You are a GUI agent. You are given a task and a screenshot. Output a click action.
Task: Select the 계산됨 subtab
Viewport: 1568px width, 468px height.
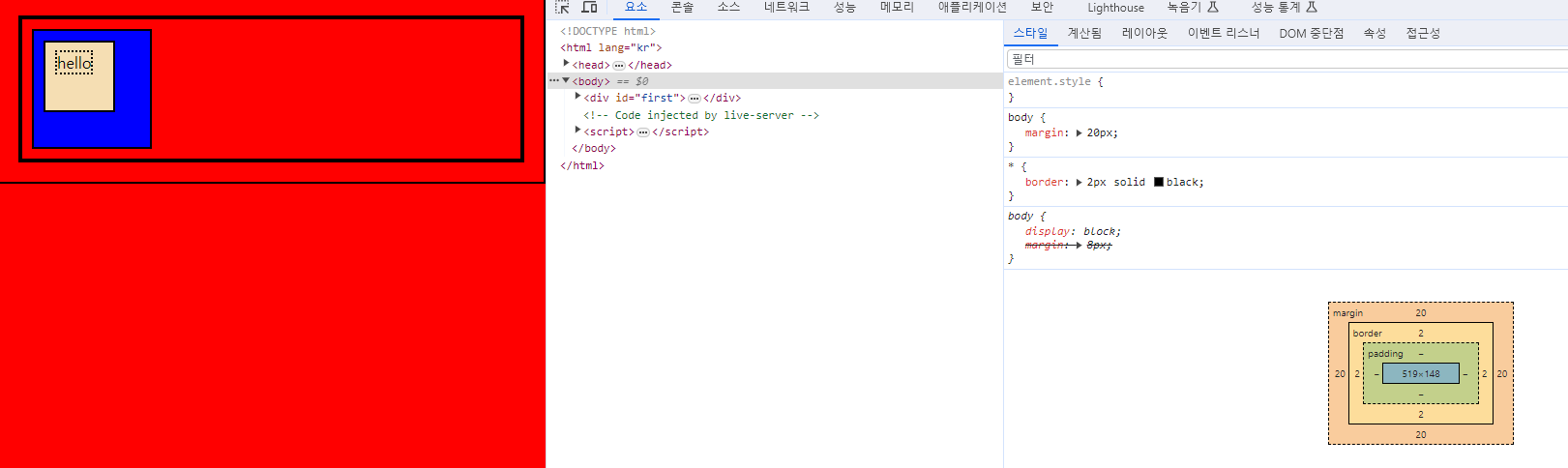1084,33
